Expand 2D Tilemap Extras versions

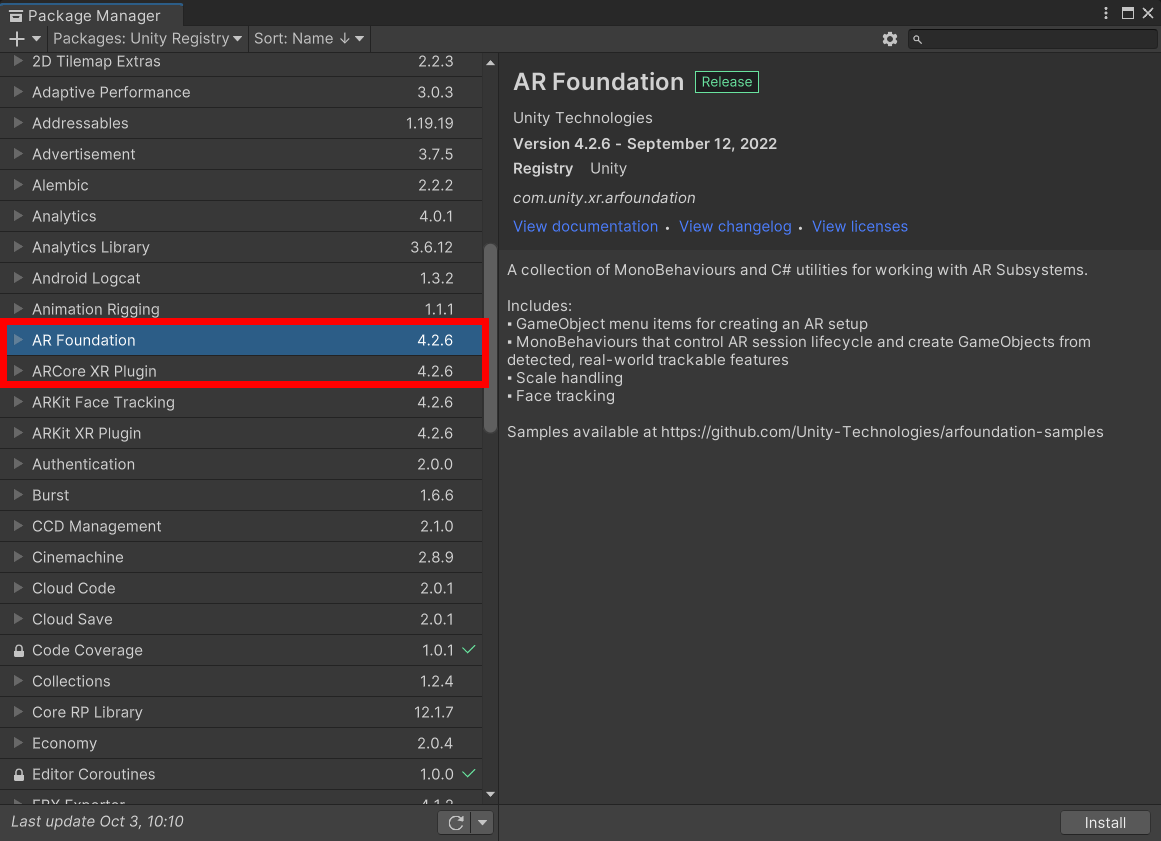coord(19,61)
